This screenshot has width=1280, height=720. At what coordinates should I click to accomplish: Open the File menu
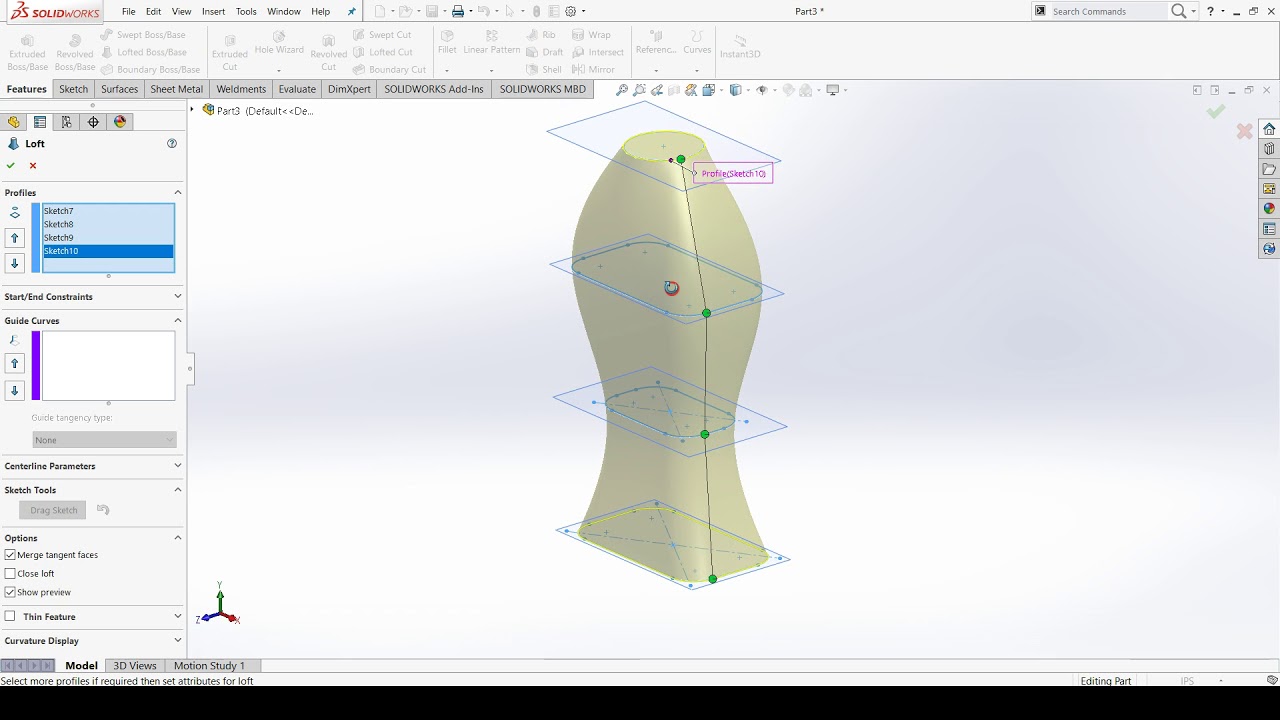click(129, 12)
